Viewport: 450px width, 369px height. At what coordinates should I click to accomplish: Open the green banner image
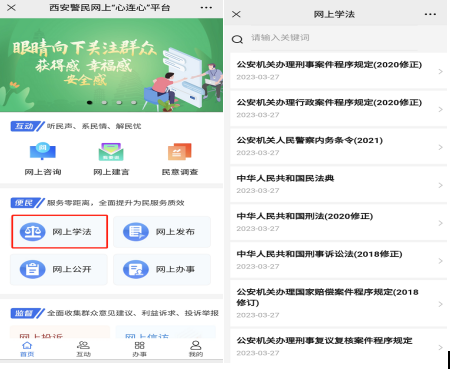tap(111, 65)
